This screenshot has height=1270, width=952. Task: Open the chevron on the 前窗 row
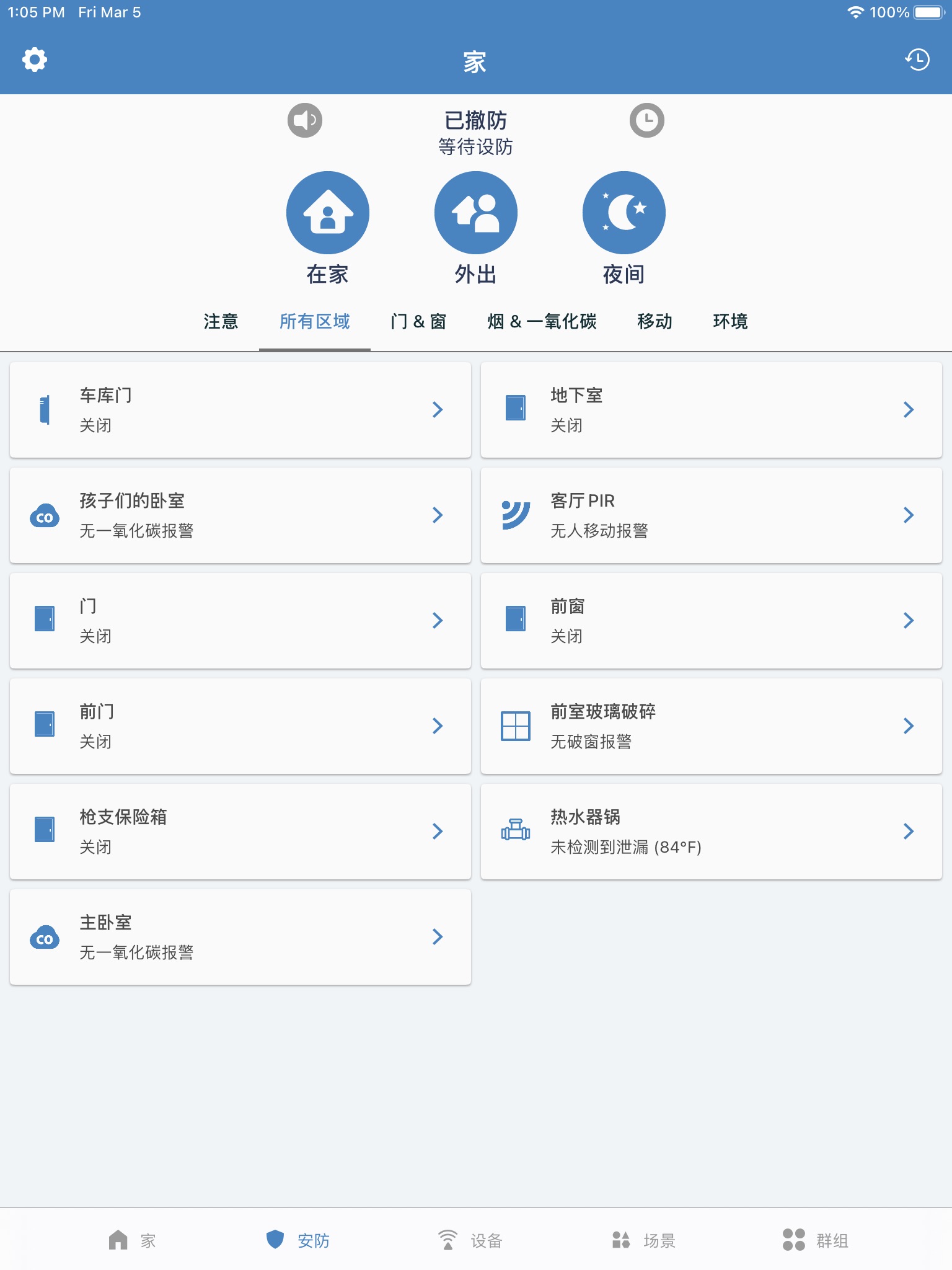[x=909, y=620]
